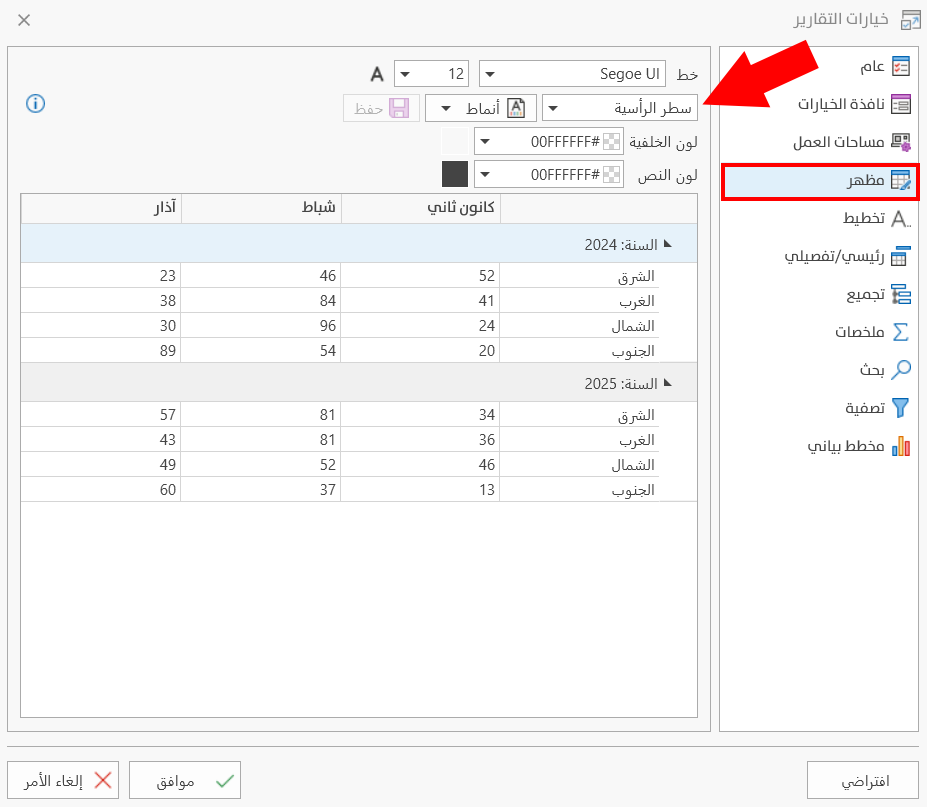Image resolution: width=927 pixels, height=807 pixels.
Task: Click the blue info icon
Action: (x=36, y=104)
